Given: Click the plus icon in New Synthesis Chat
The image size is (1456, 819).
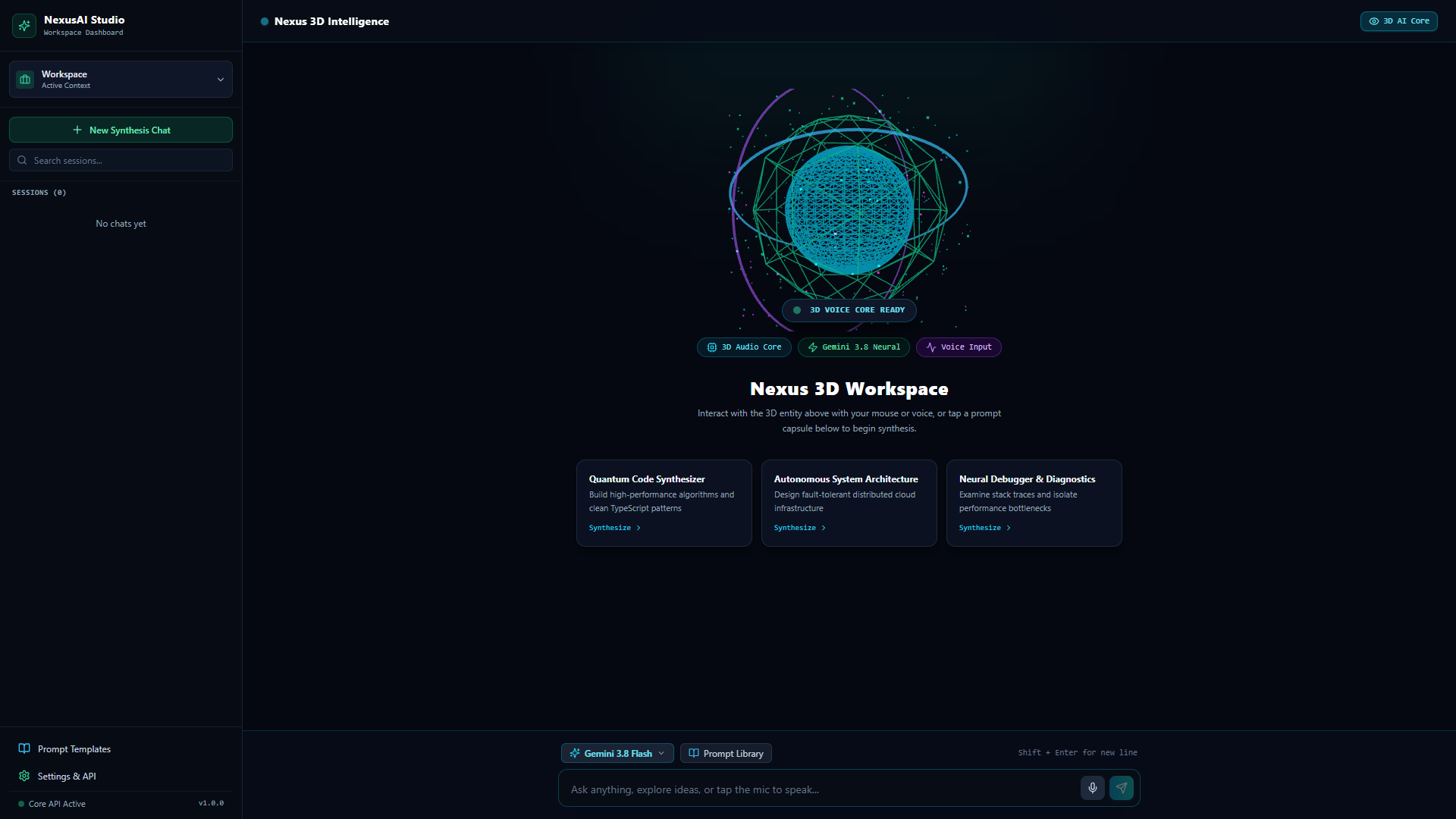Looking at the screenshot, I should point(77,130).
